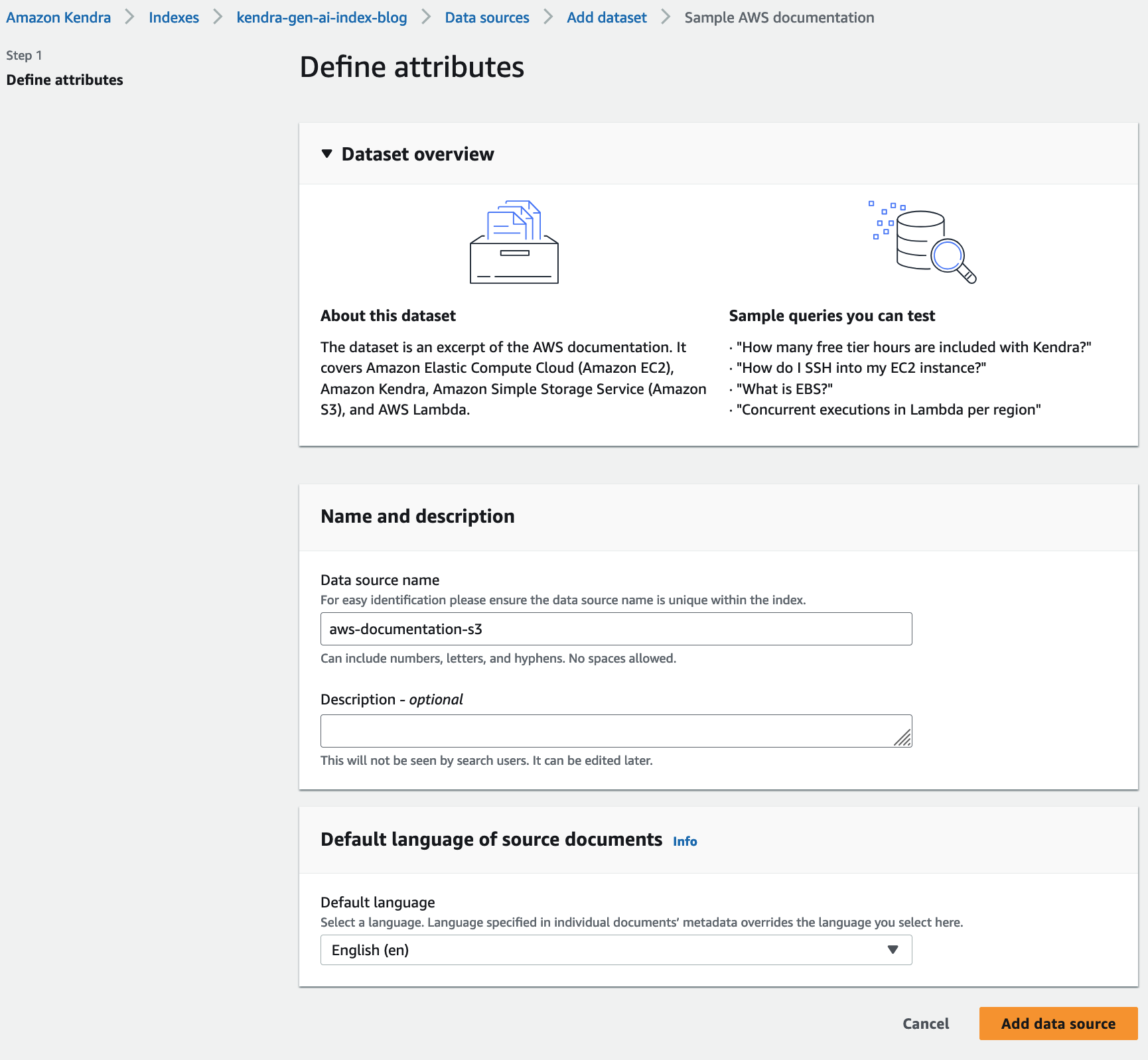Click the Sample queries you can test heading
Viewport: 1148px width, 1060px height.
click(832, 316)
